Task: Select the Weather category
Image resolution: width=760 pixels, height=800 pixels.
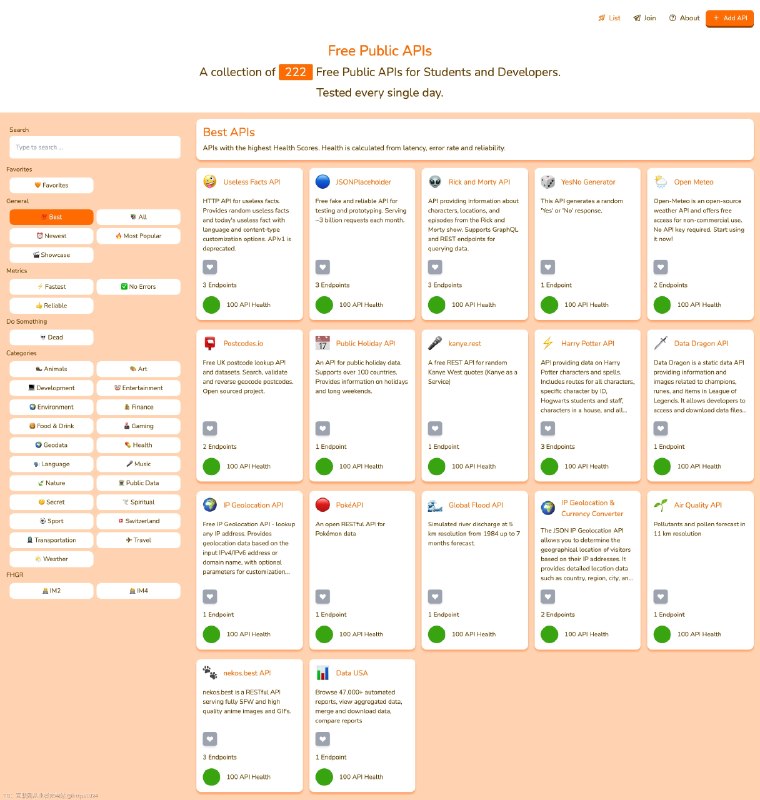Action: pyautogui.click(x=52, y=559)
